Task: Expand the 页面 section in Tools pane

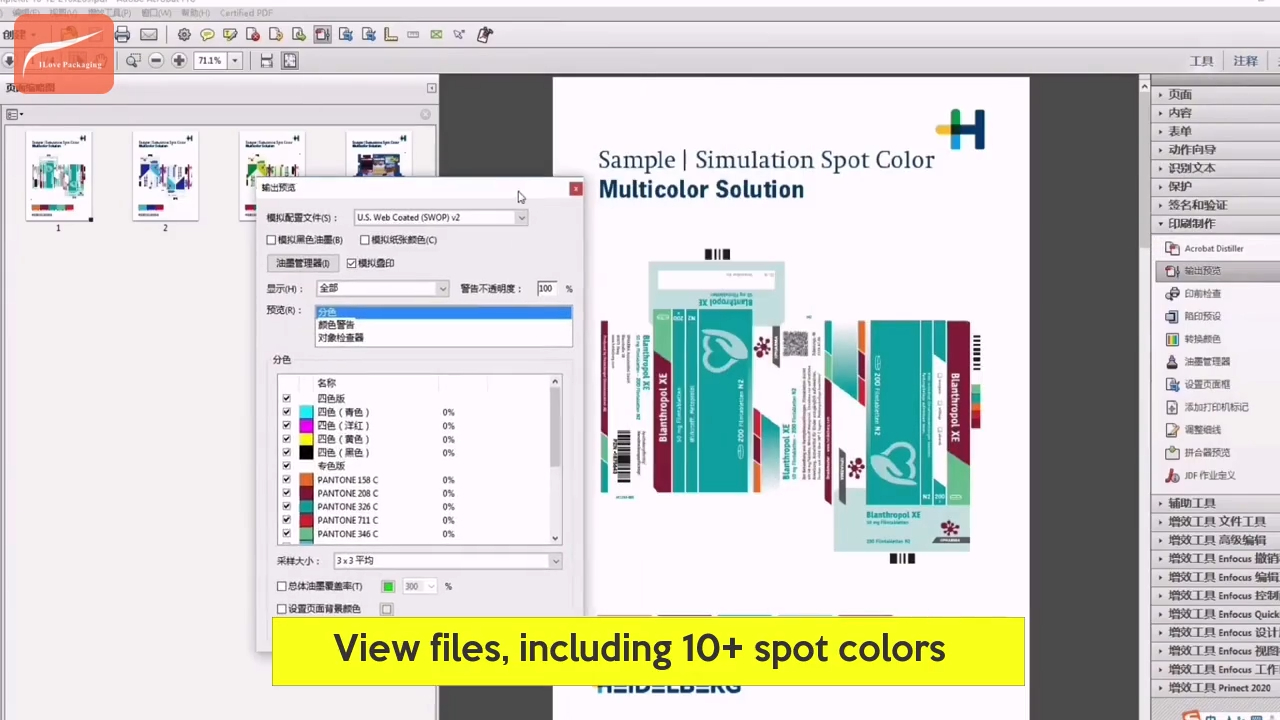Action: pos(1180,95)
